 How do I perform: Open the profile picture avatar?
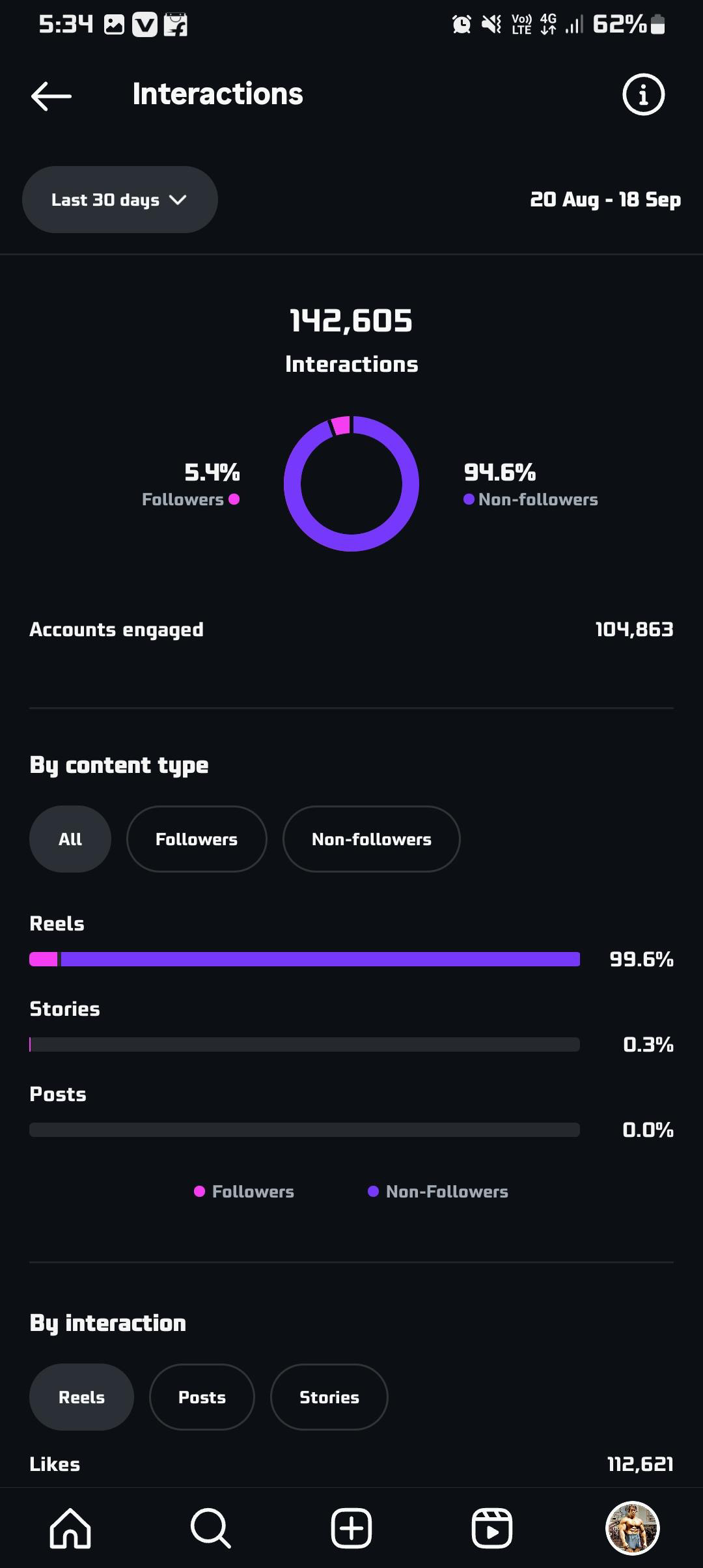[x=632, y=1528]
